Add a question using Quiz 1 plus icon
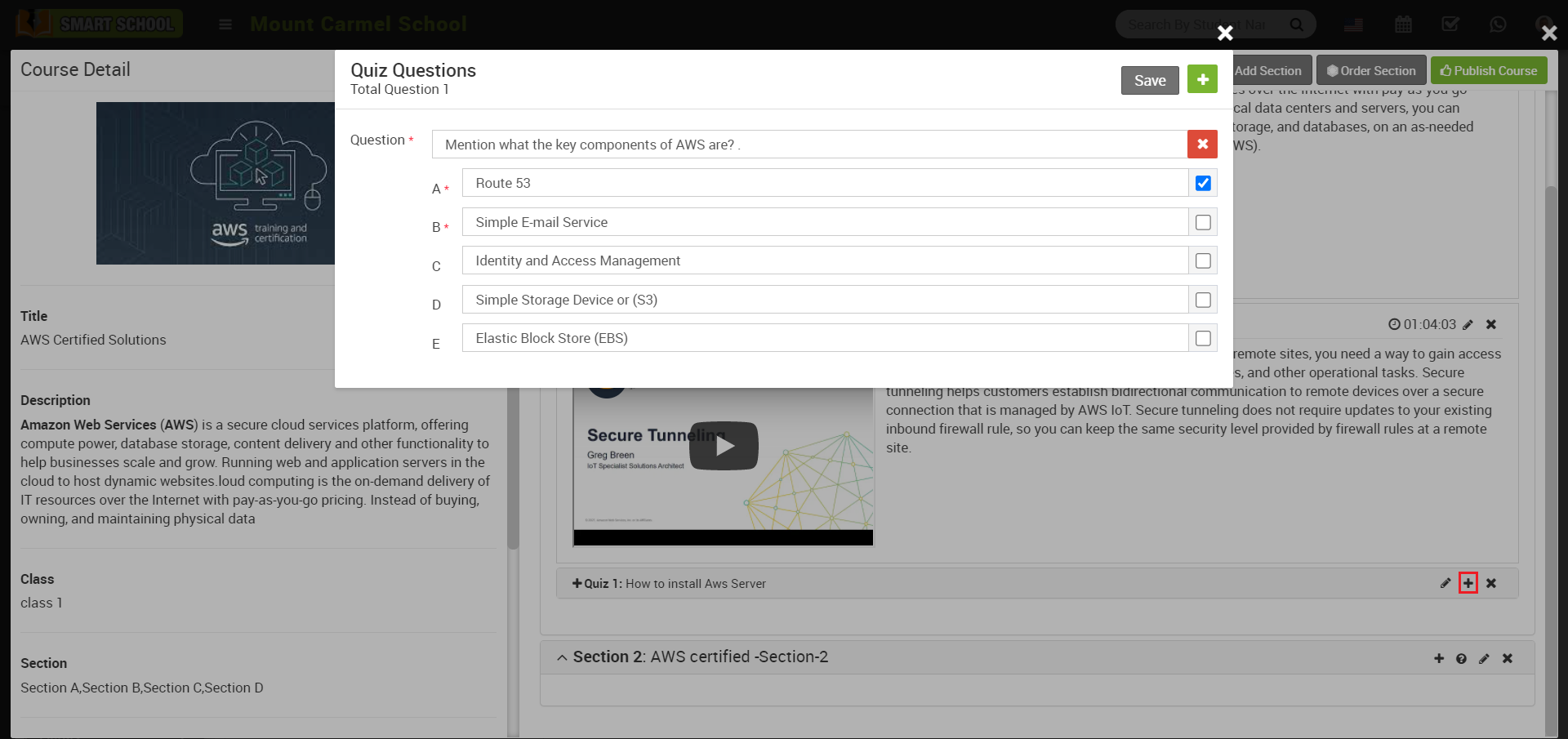Viewport: 1568px width, 739px height. (x=1469, y=583)
